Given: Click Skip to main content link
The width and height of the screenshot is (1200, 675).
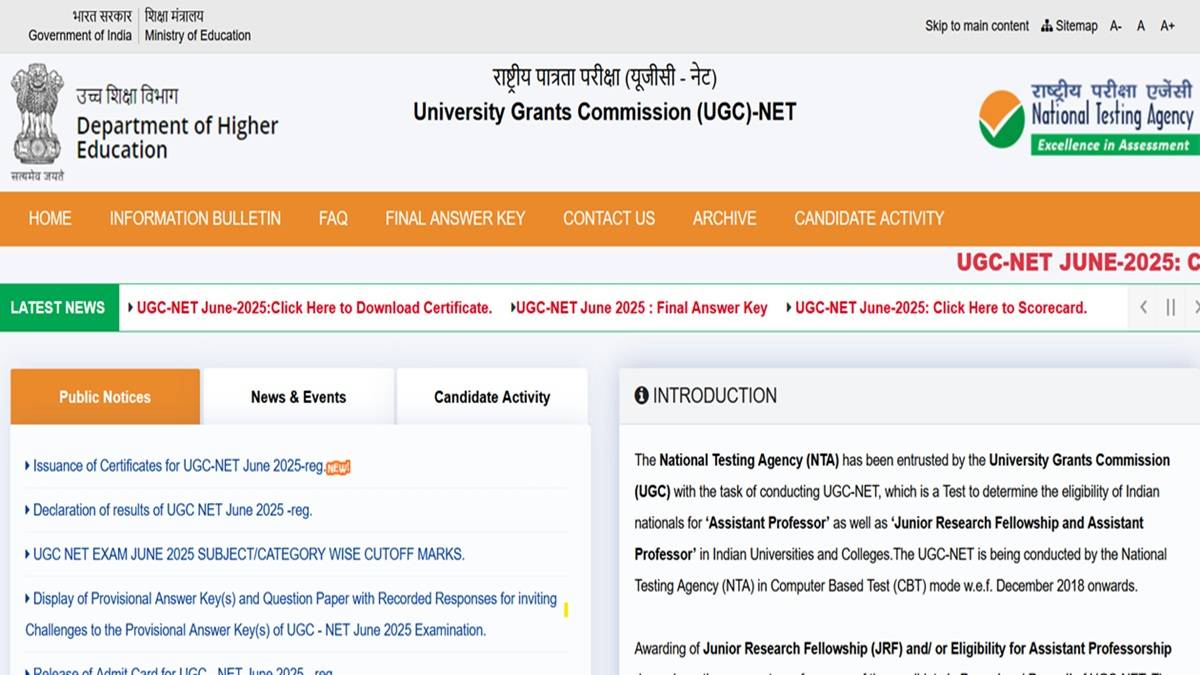Looking at the screenshot, I should pos(976,26).
